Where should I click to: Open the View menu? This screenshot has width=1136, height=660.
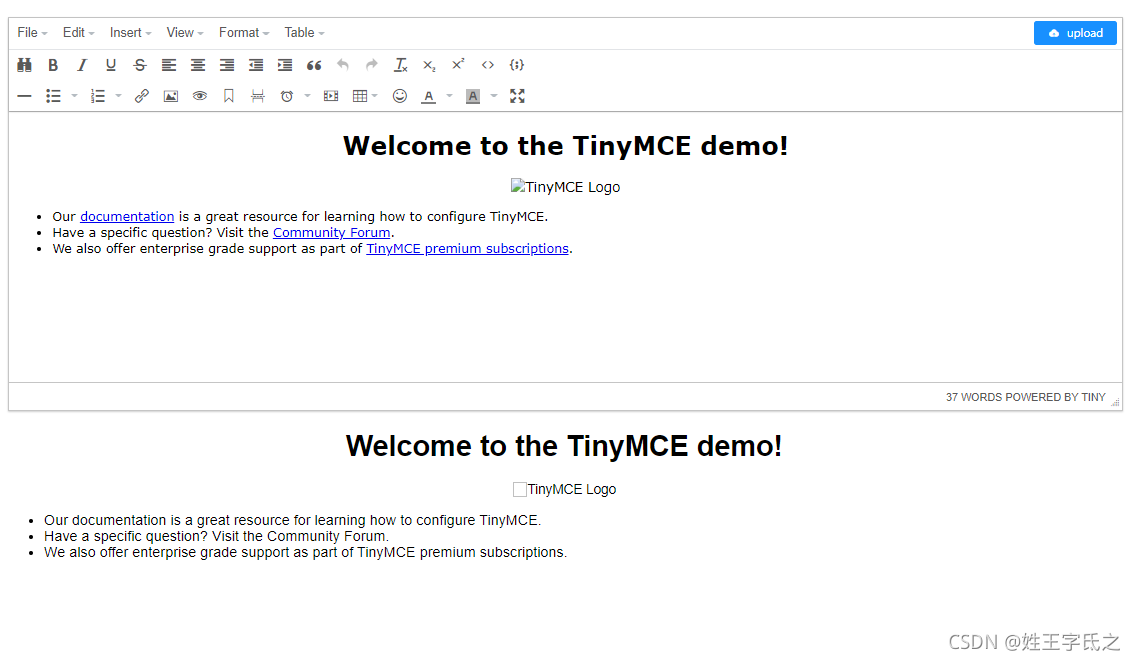point(185,33)
